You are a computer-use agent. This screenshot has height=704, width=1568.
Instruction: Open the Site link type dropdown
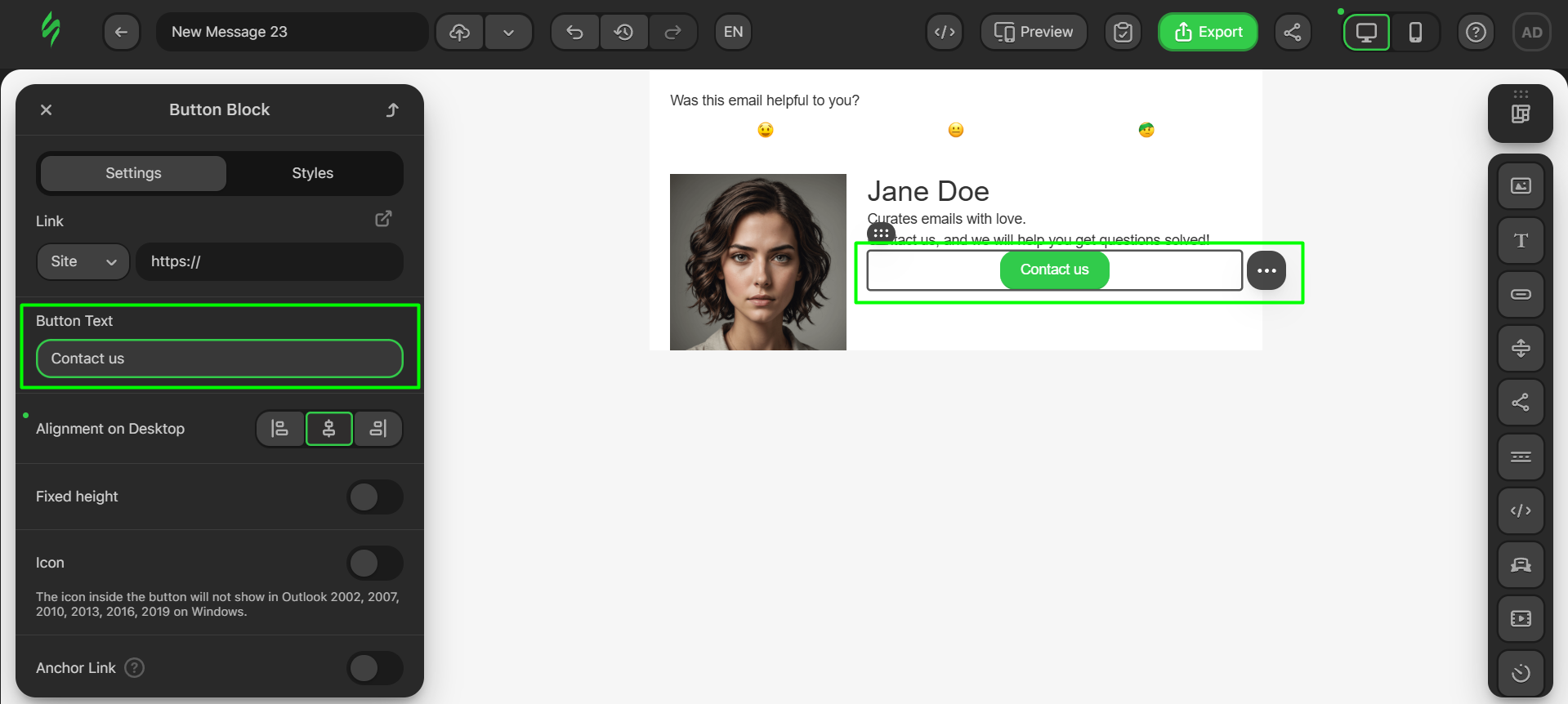pyautogui.click(x=83, y=261)
